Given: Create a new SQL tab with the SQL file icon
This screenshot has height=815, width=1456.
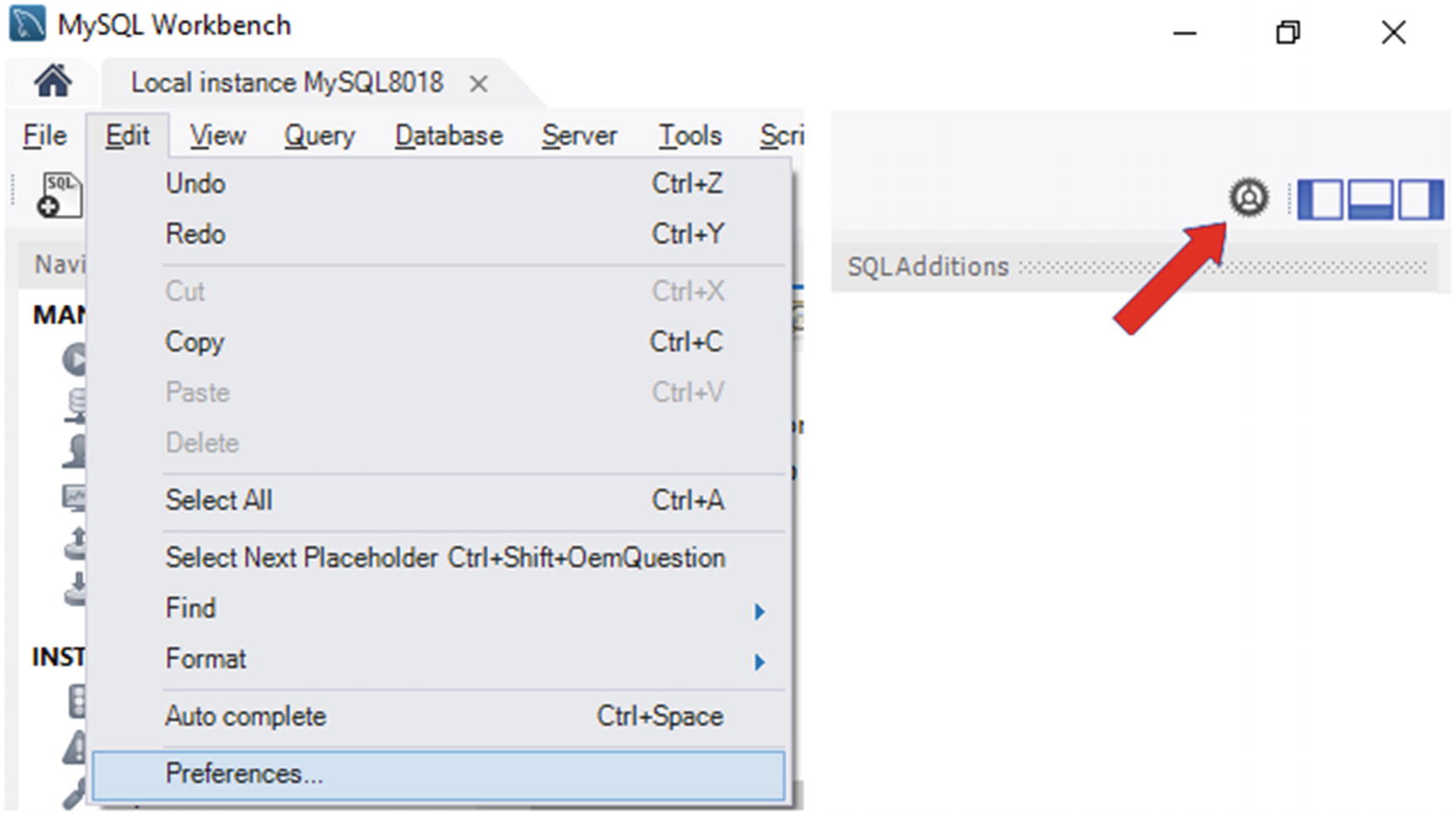Looking at the screenshot, I should tap(59, 196).
